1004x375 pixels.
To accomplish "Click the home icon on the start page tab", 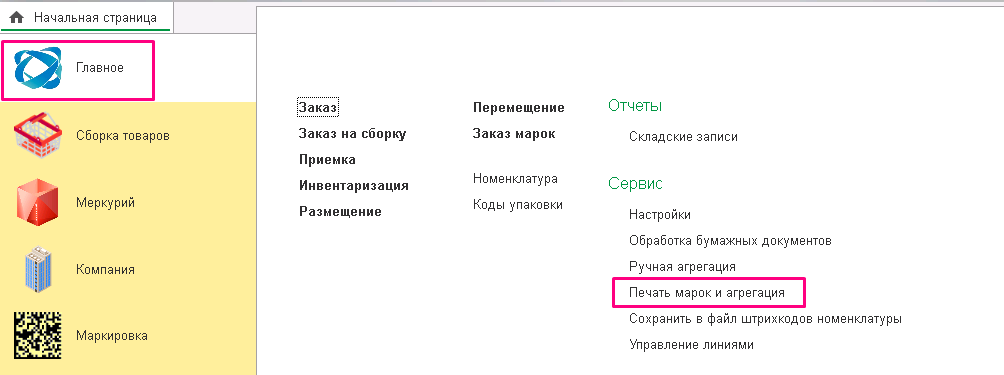I will pyautogui.click(x=17, y=17).
